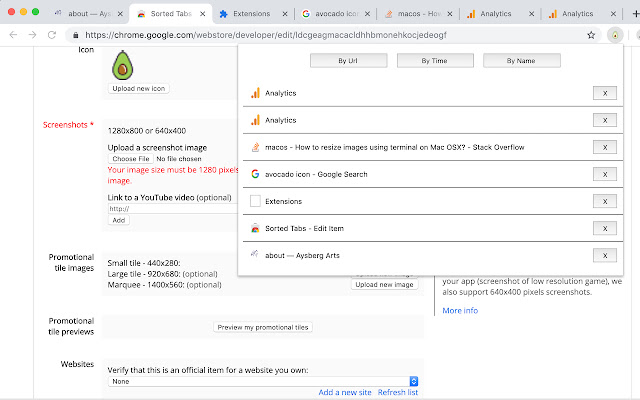Close the last Analytics browser tab
This screenshot has width=640, height=400.
(613, 14)
